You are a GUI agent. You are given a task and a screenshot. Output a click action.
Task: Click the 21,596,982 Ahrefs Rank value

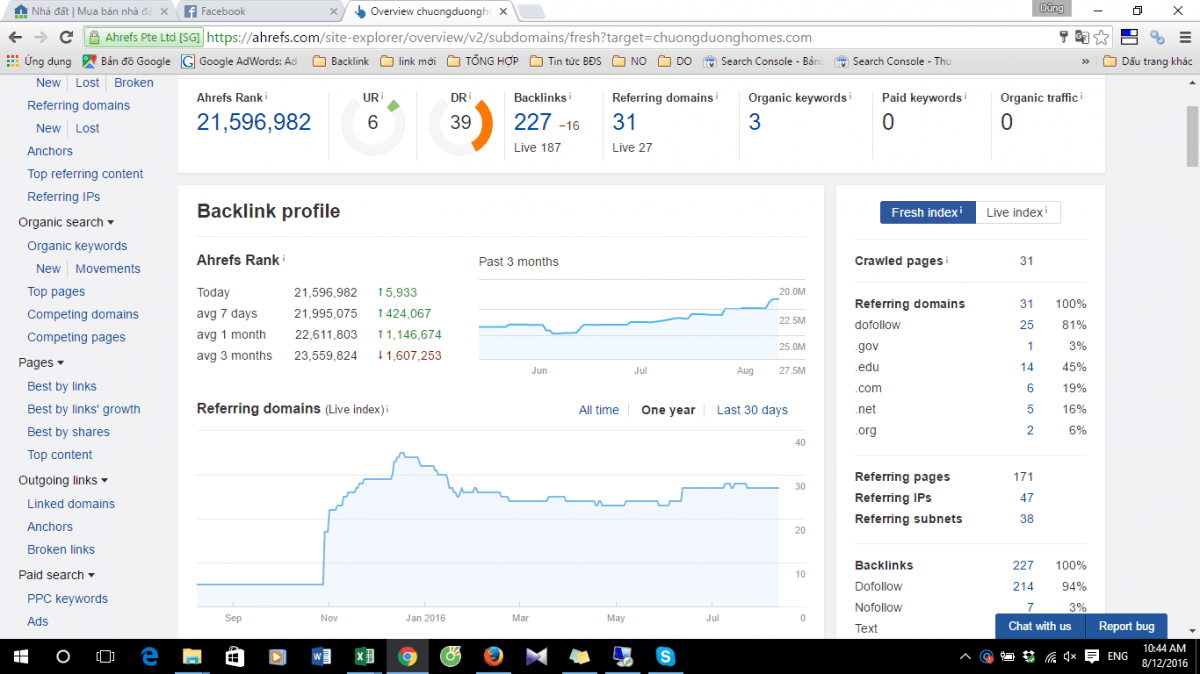pos(254,122)
